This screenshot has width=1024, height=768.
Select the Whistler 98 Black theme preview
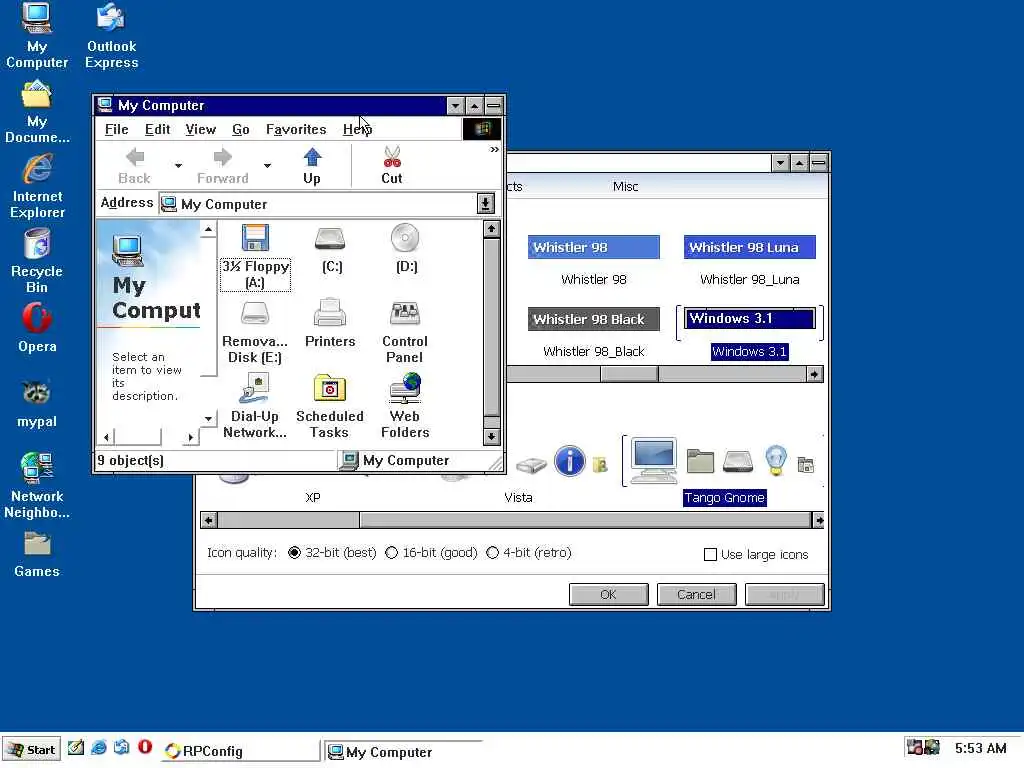[594, 319]
